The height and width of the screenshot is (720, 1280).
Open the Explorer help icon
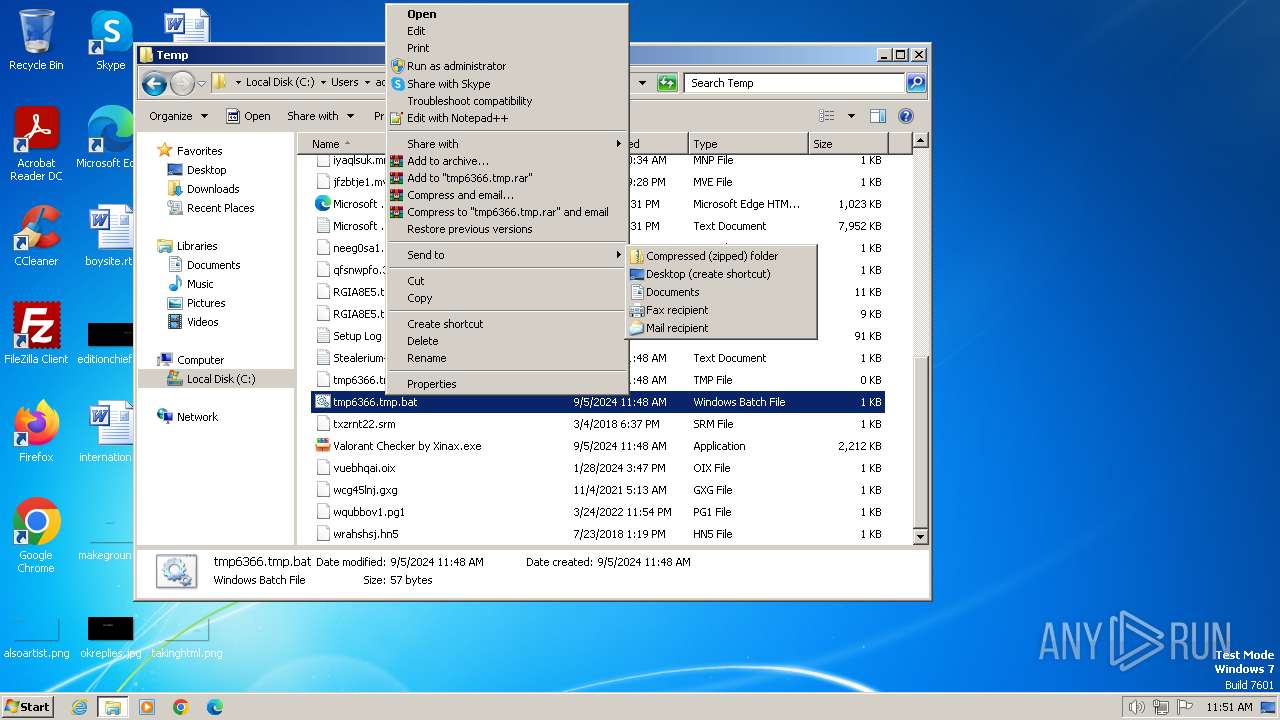pos(905,116)
